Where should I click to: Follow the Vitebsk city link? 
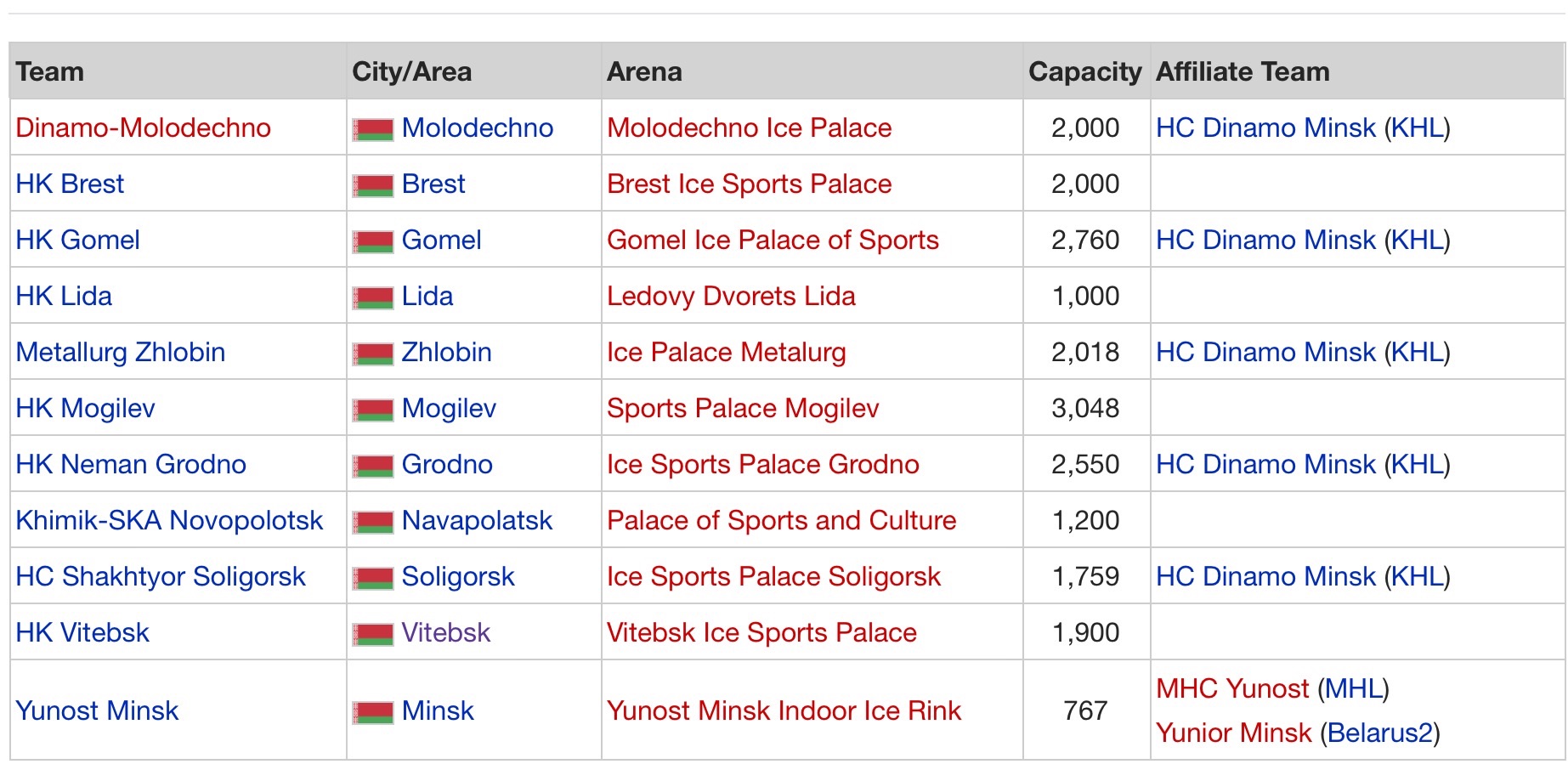point(446,632)
